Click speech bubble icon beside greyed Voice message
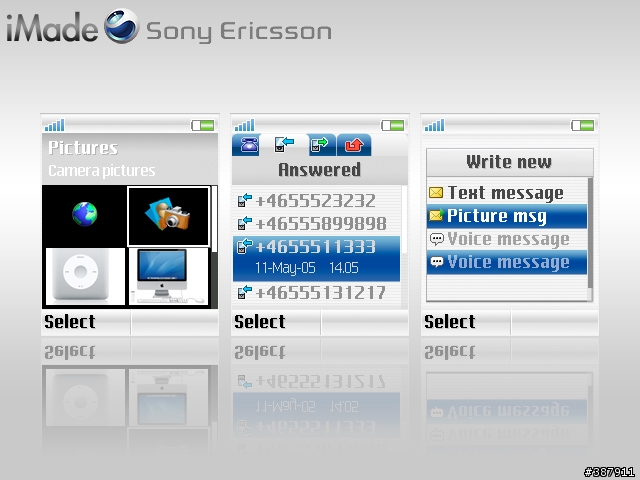640x480 pixels. coord(437,239)
